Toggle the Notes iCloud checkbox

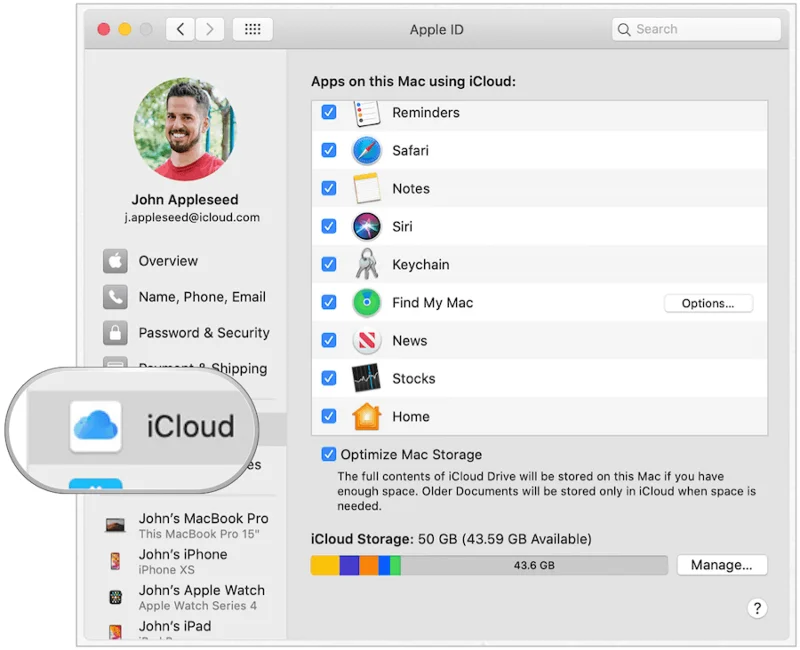click(x=329, y=188)
